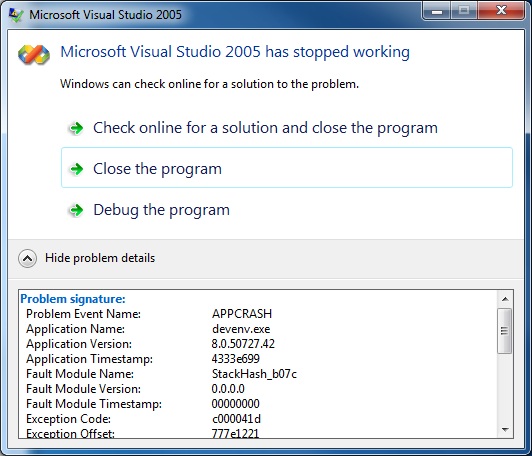Click the 'has stopped working' heading
The height and width of the screenshot is (456, 532).
235,52
